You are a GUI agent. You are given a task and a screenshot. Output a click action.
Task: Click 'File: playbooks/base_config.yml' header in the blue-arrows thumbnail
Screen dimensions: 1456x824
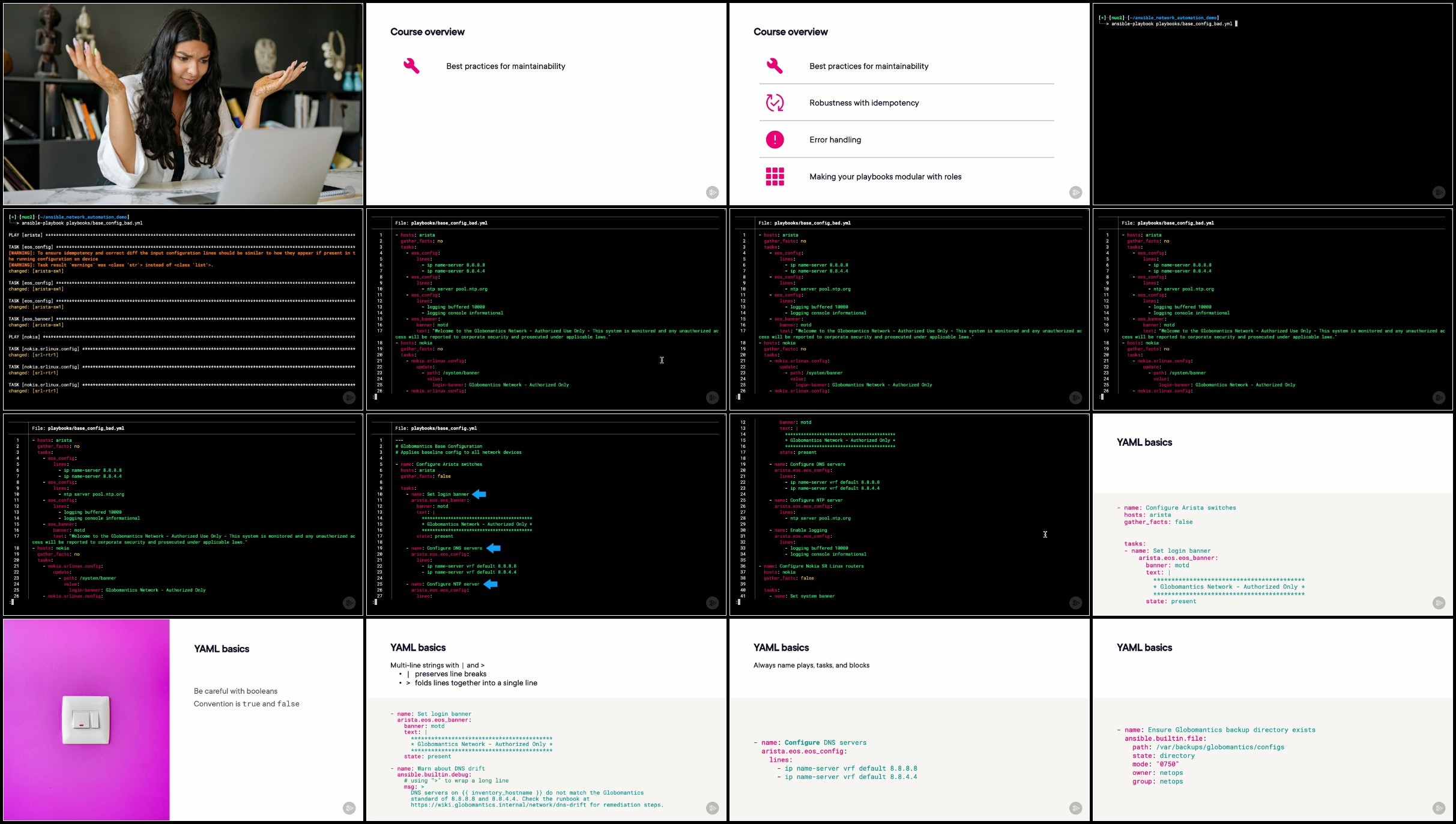436,429
